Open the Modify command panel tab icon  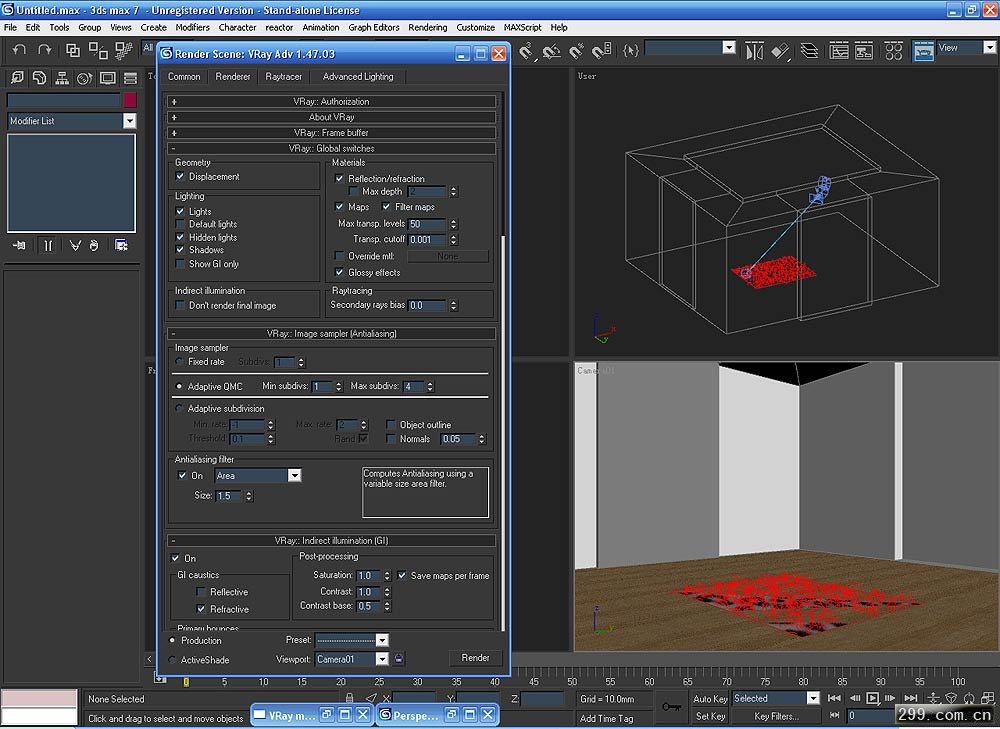40,78
